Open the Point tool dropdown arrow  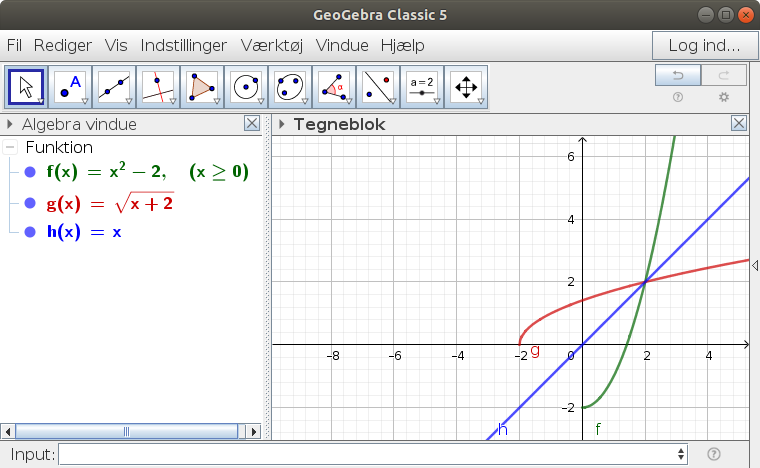click(x=85, y=102)
